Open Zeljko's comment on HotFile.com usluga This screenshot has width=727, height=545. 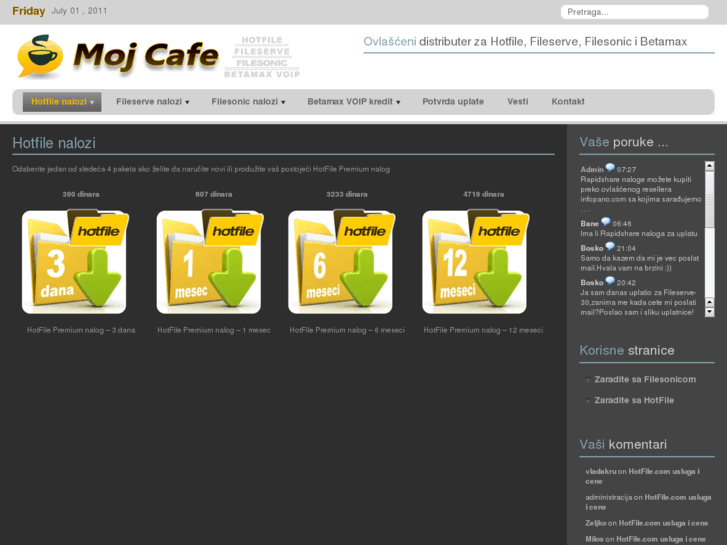[x=646, y=523]
